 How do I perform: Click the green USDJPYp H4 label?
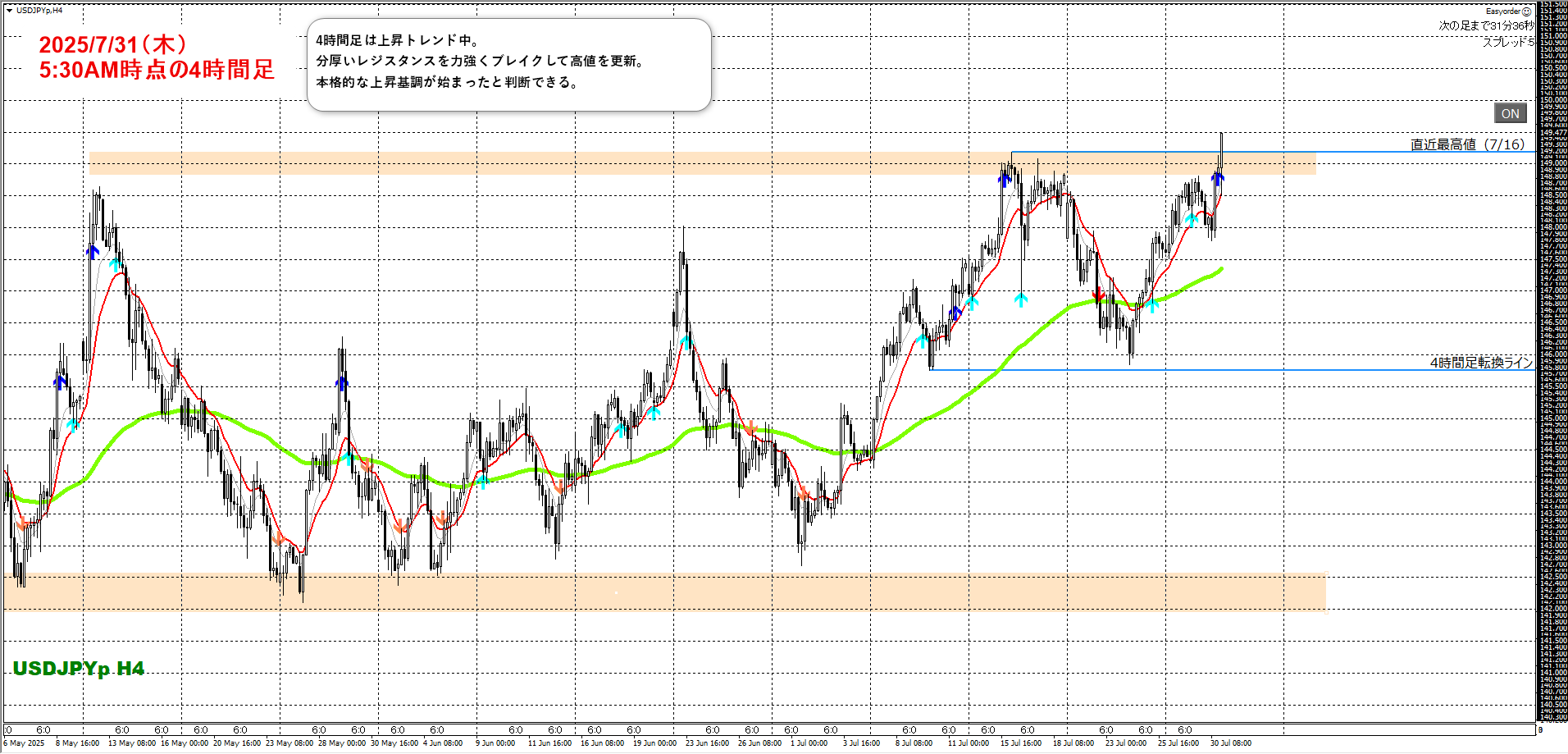(x=79, y=669)
